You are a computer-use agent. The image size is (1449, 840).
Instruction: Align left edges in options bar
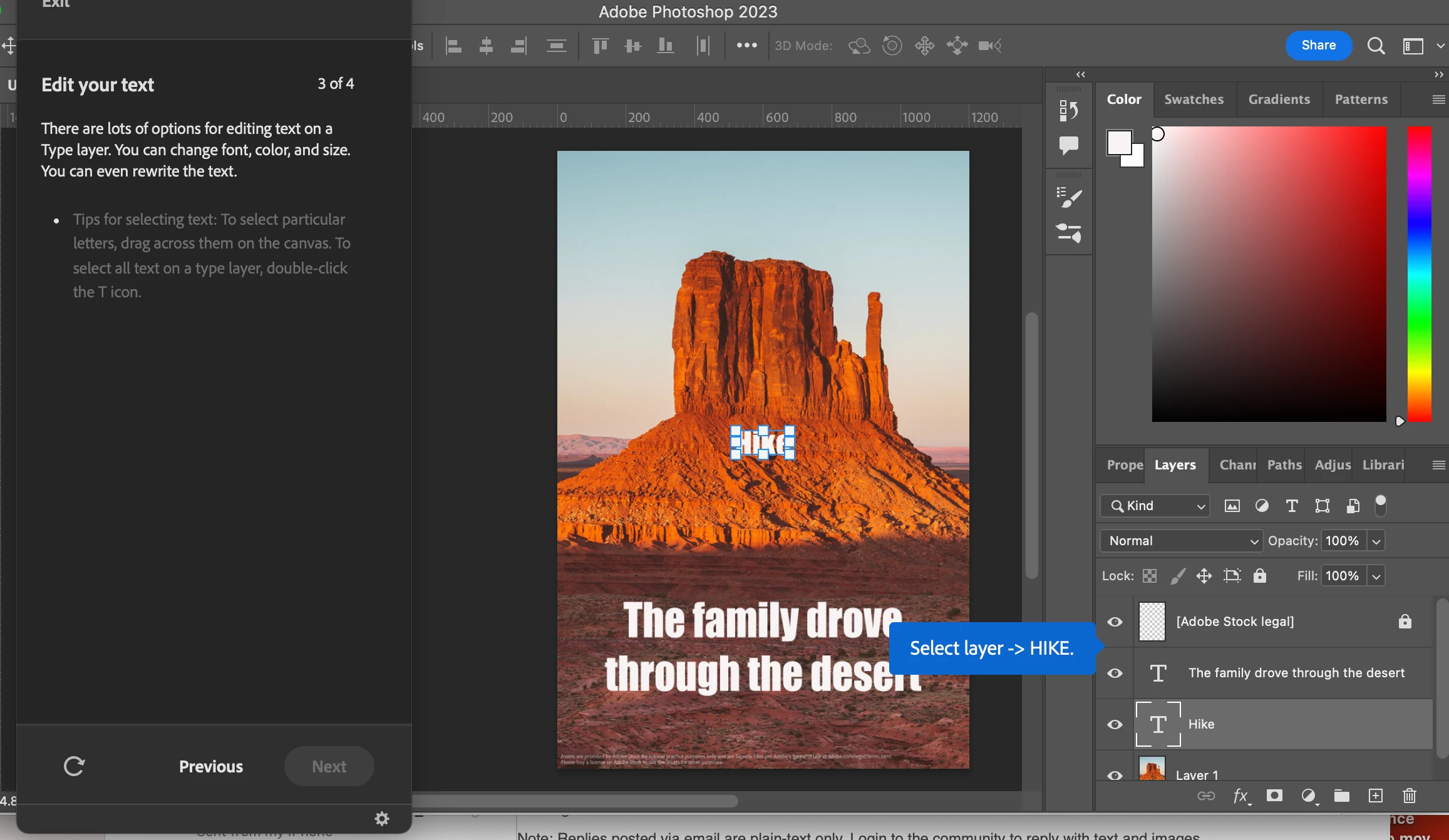click(453, 46)
